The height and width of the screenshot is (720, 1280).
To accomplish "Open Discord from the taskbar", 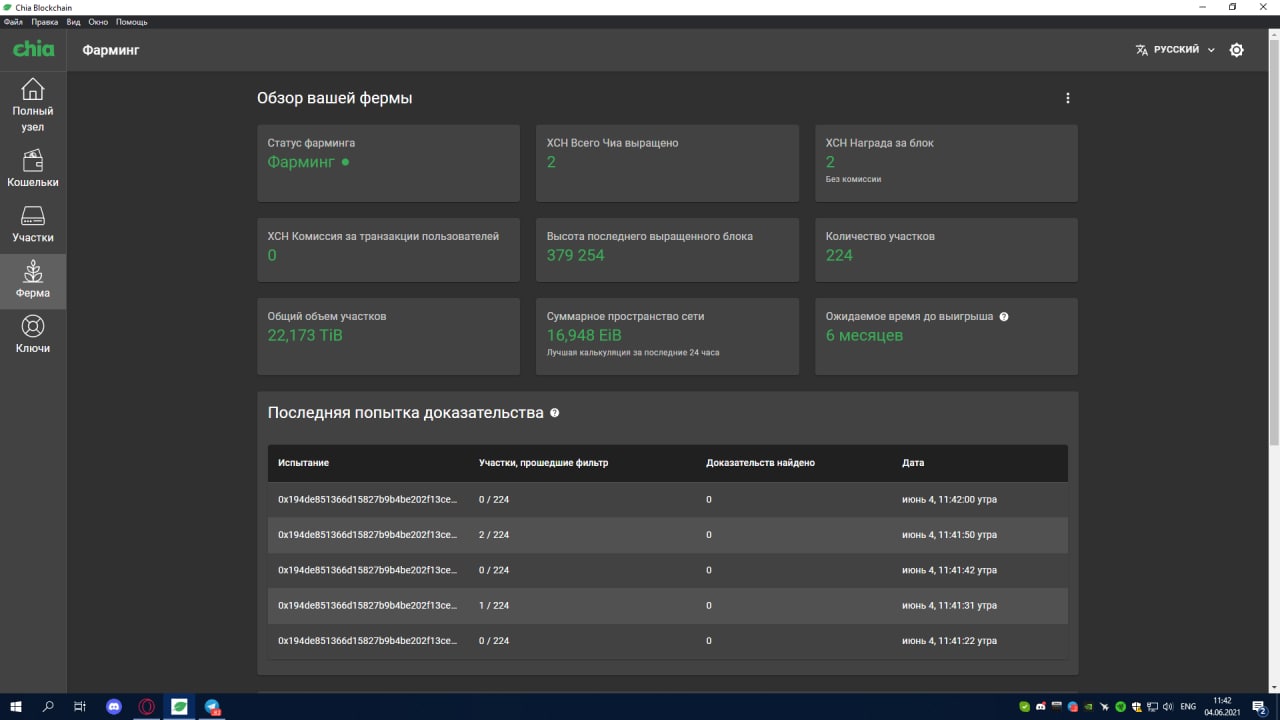I will tap(113, 707).
